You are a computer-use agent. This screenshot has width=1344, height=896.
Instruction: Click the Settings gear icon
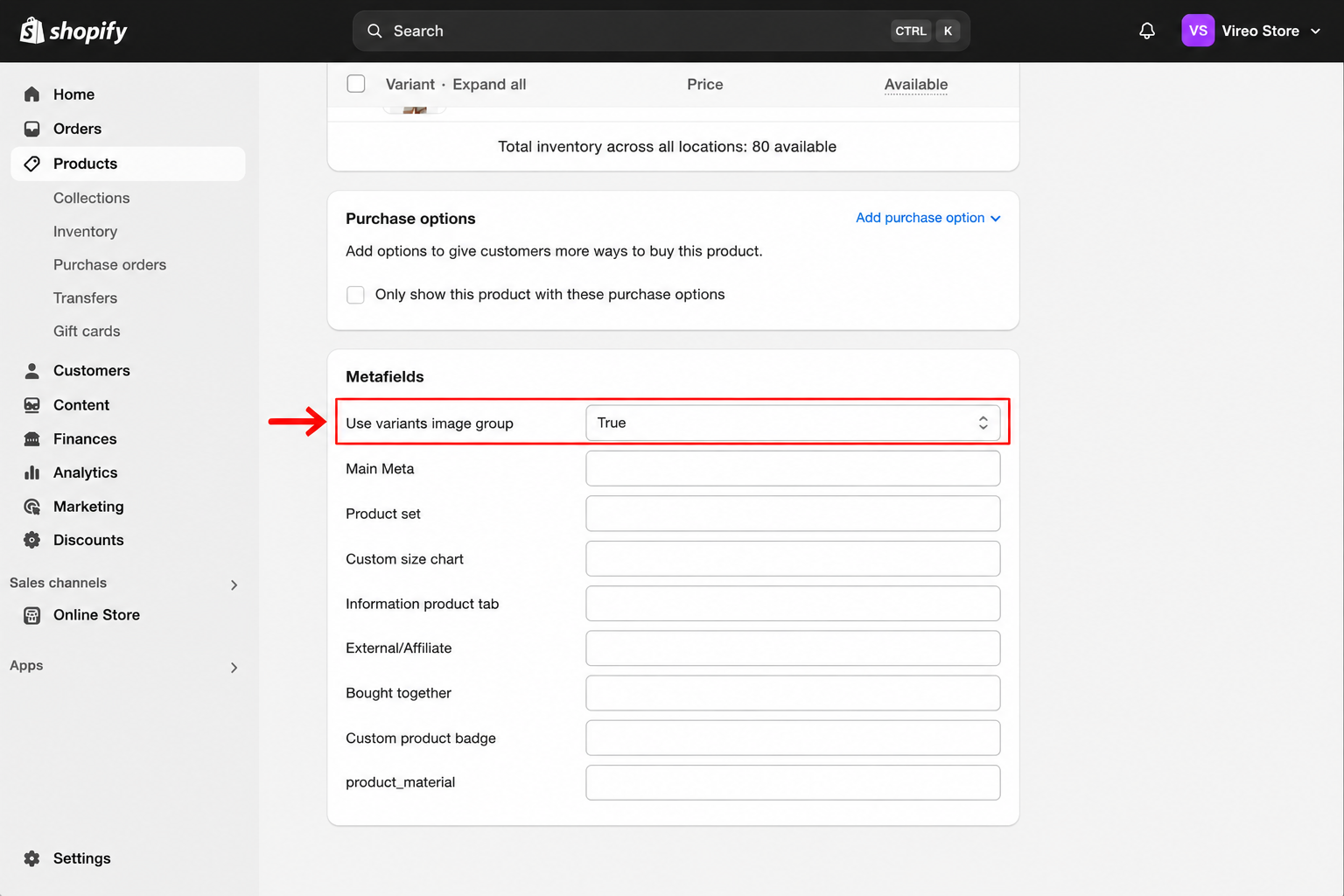pos(32,858)
